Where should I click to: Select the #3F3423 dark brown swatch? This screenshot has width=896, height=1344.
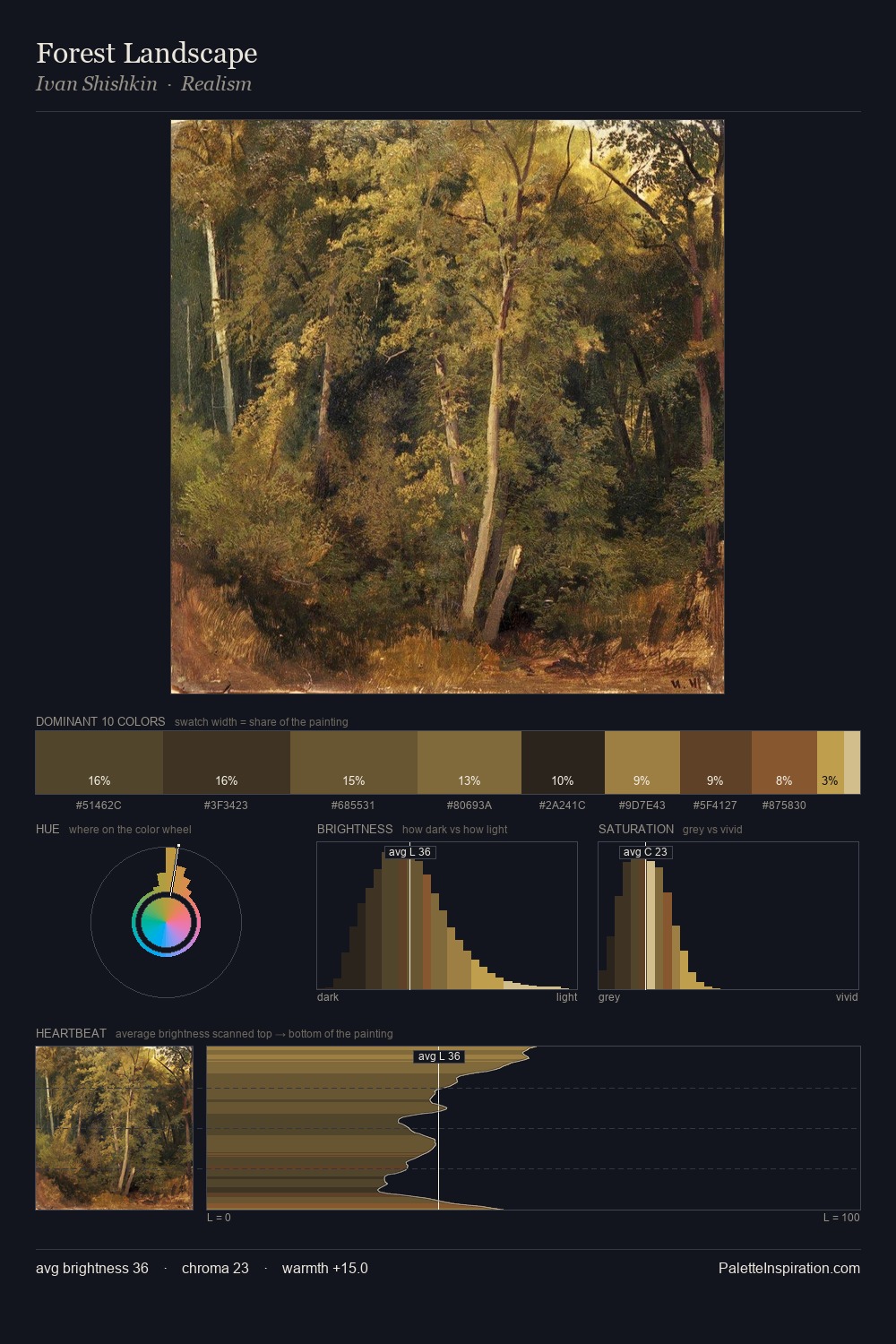(x=227, y=762)
